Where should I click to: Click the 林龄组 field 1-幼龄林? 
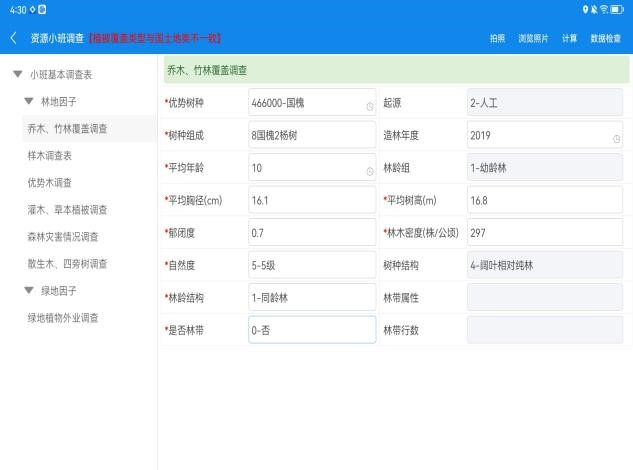pyautogui.click(x=545, y=168)
